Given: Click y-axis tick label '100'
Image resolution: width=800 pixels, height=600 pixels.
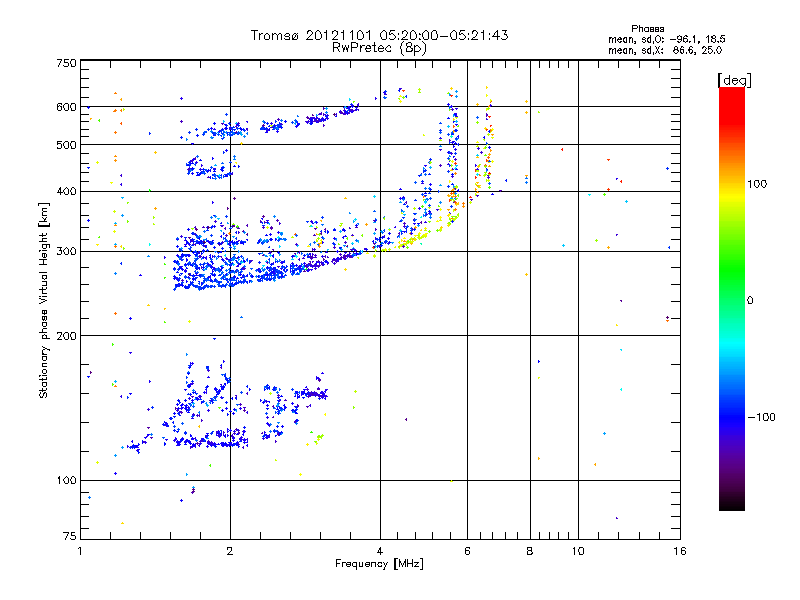Looking at the screenshot, I should click(66, 480).
